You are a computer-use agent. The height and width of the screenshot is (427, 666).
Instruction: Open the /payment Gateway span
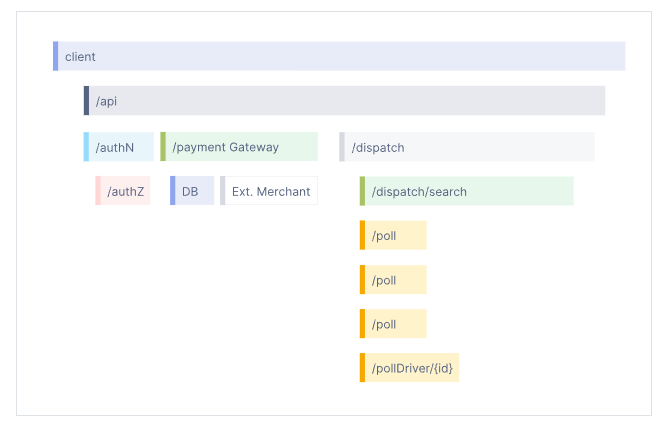pos(240,147)
